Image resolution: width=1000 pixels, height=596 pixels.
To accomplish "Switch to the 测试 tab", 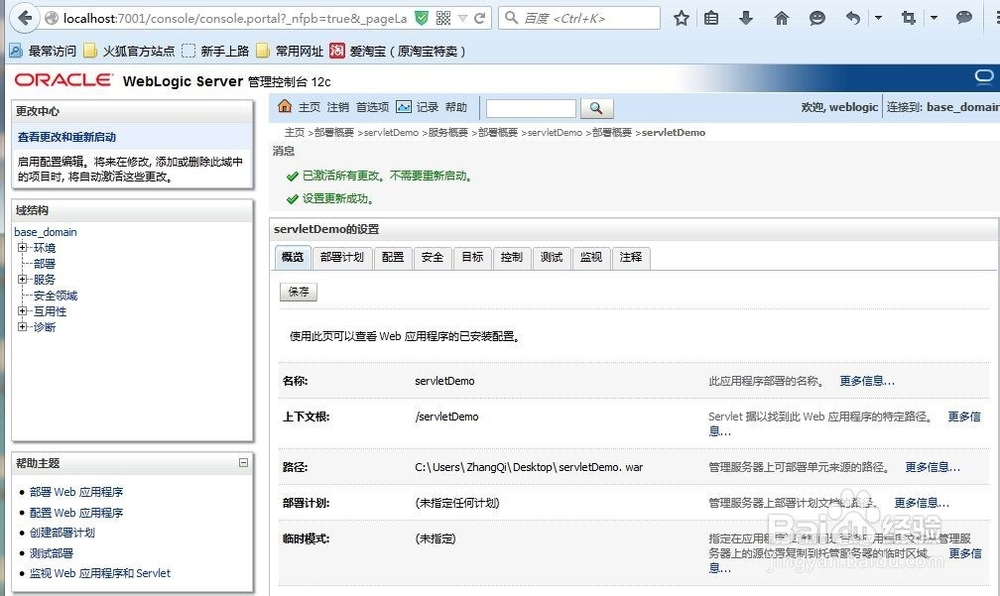I will (x=552, y=257).
